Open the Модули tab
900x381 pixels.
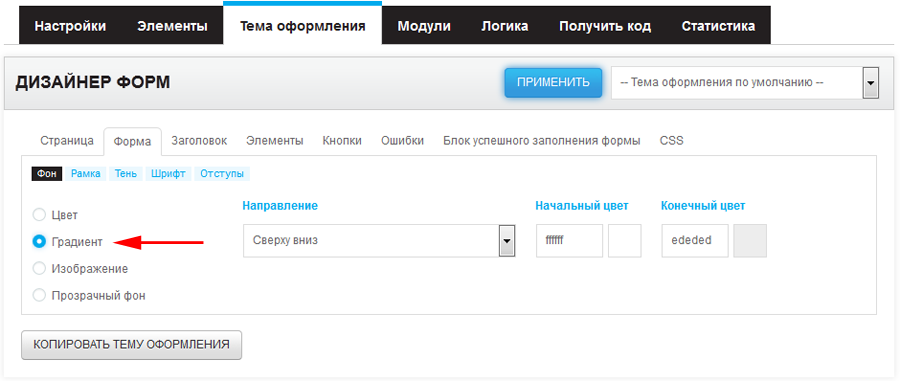point(424,26)
